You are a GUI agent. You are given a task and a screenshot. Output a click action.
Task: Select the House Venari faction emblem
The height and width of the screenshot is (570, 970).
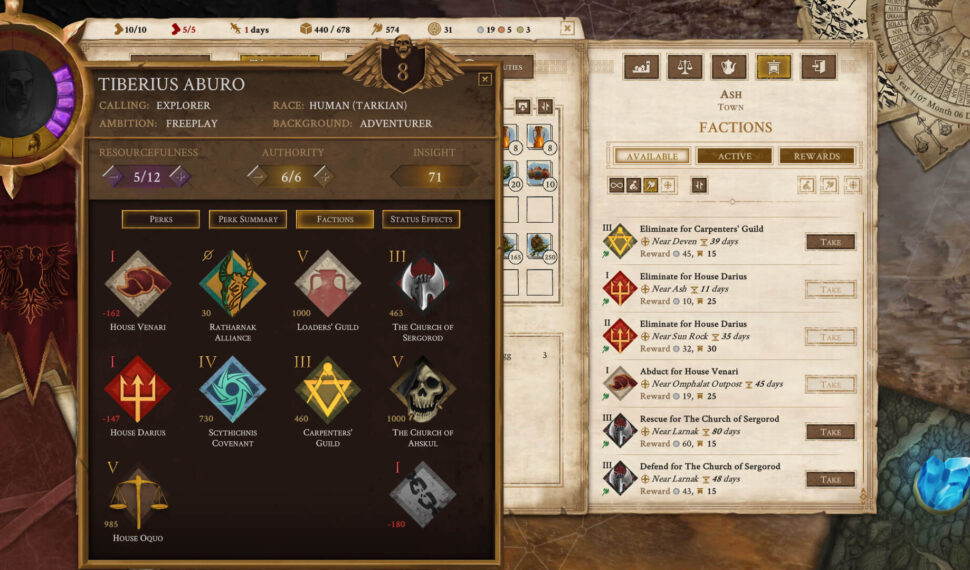(x=137, y=283)
